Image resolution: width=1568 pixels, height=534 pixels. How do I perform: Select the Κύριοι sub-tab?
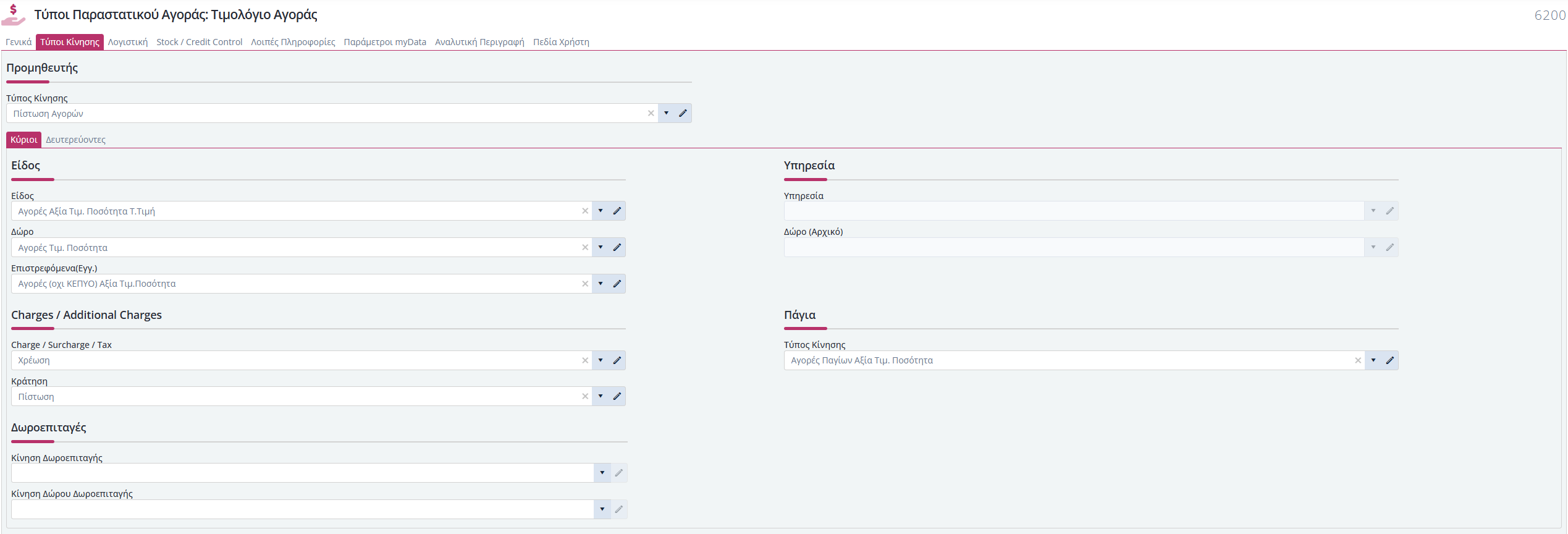pos(24,140)
